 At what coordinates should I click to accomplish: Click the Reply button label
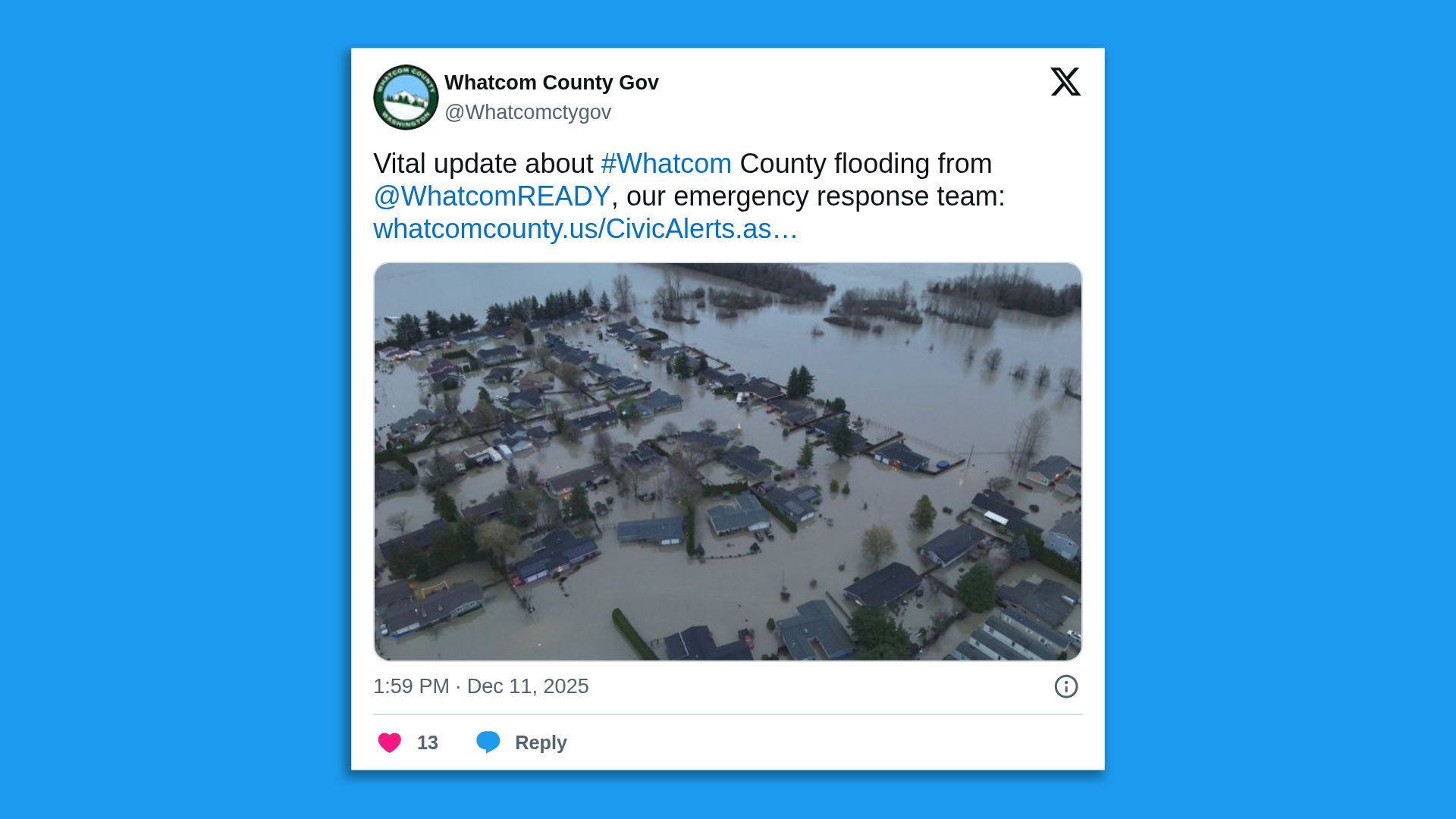[541, 742]
